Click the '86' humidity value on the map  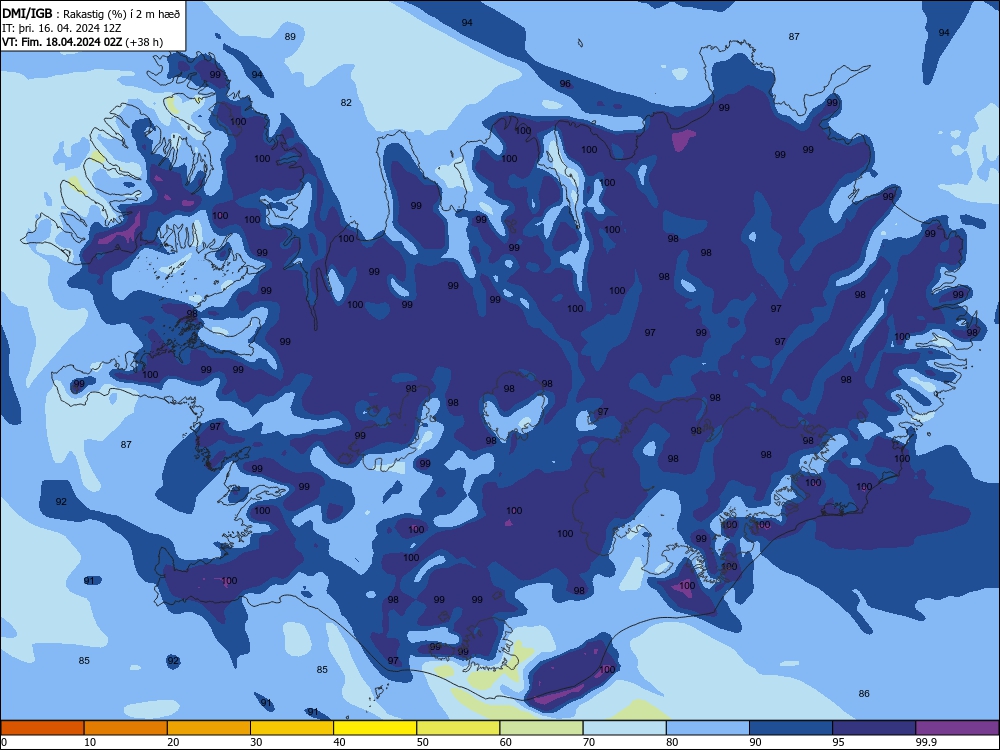click(x=864, y=694)
